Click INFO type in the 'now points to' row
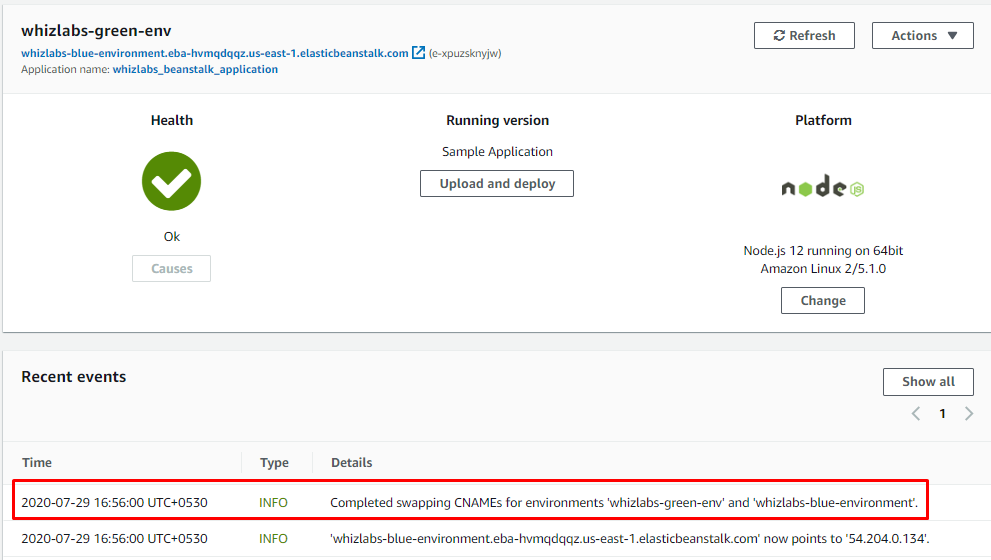 (x=273, y=539)
